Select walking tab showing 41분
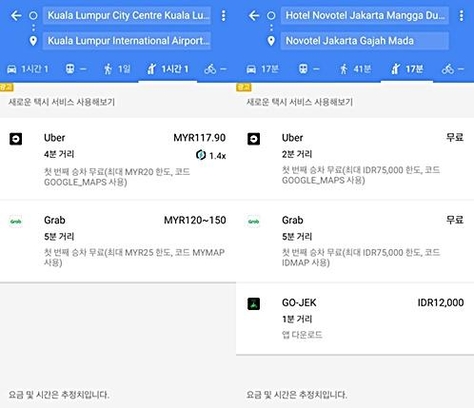 click(355, 69)
